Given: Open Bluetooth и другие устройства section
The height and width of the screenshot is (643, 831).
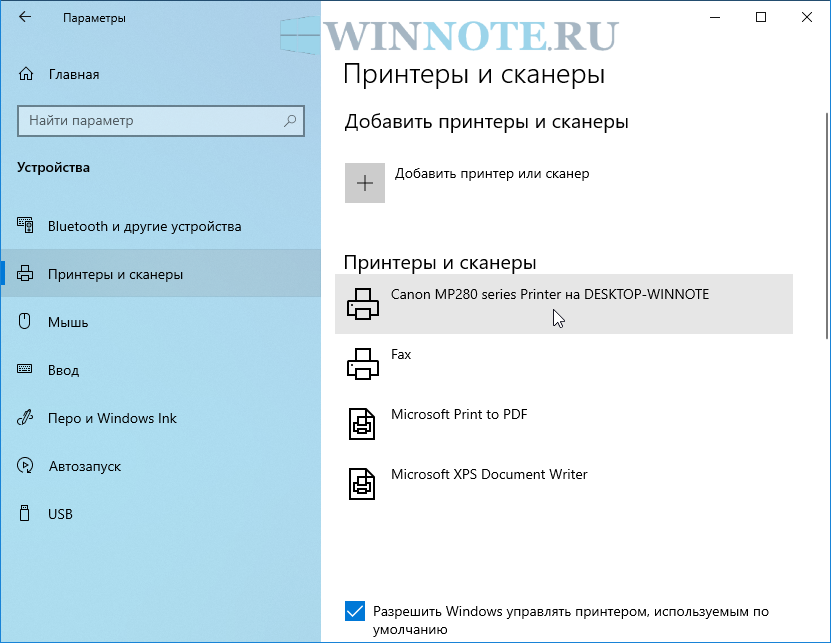Looking at the screenshot, I should [x=144, y=226].
